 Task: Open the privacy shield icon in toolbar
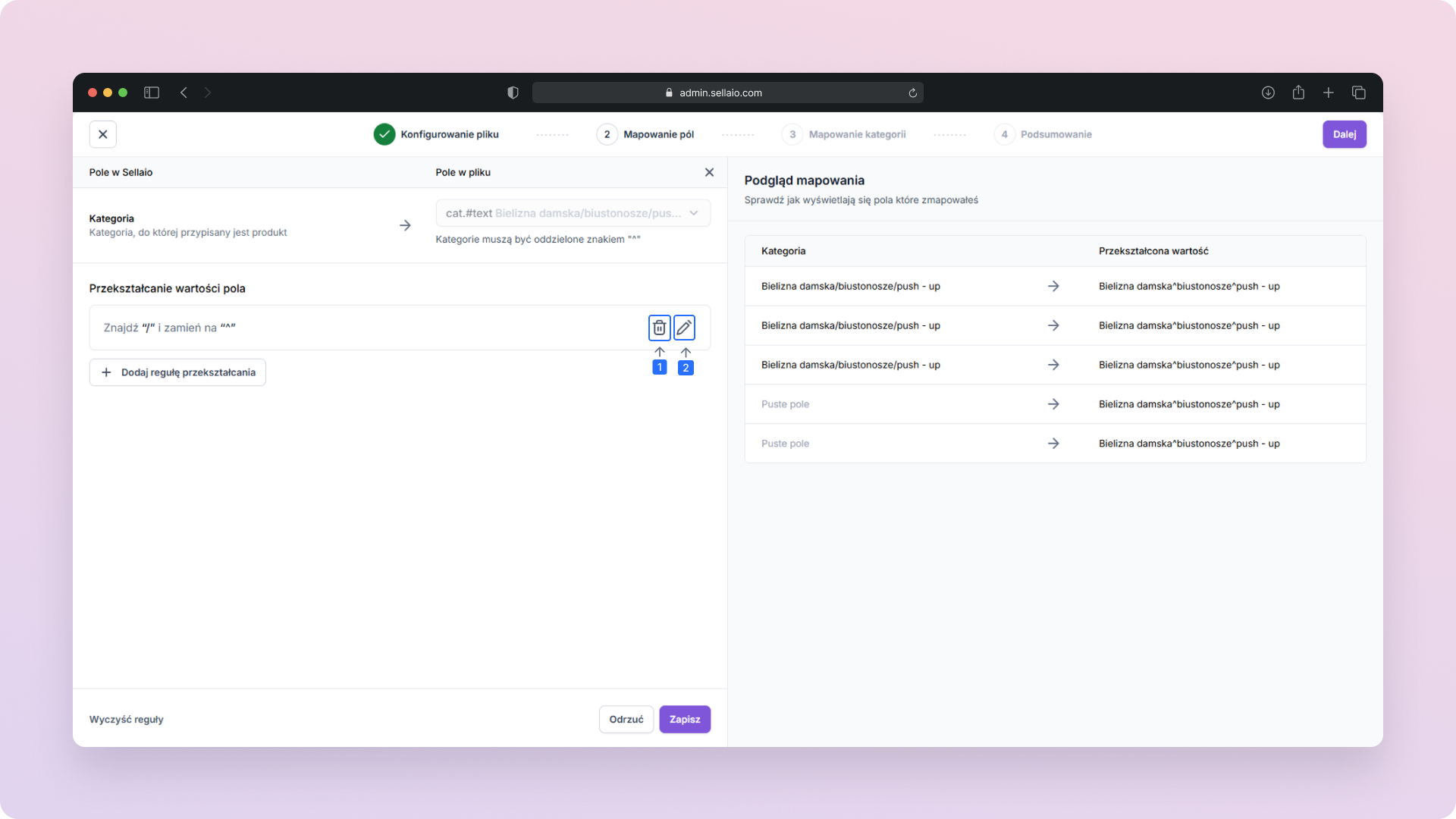point(513,93)
